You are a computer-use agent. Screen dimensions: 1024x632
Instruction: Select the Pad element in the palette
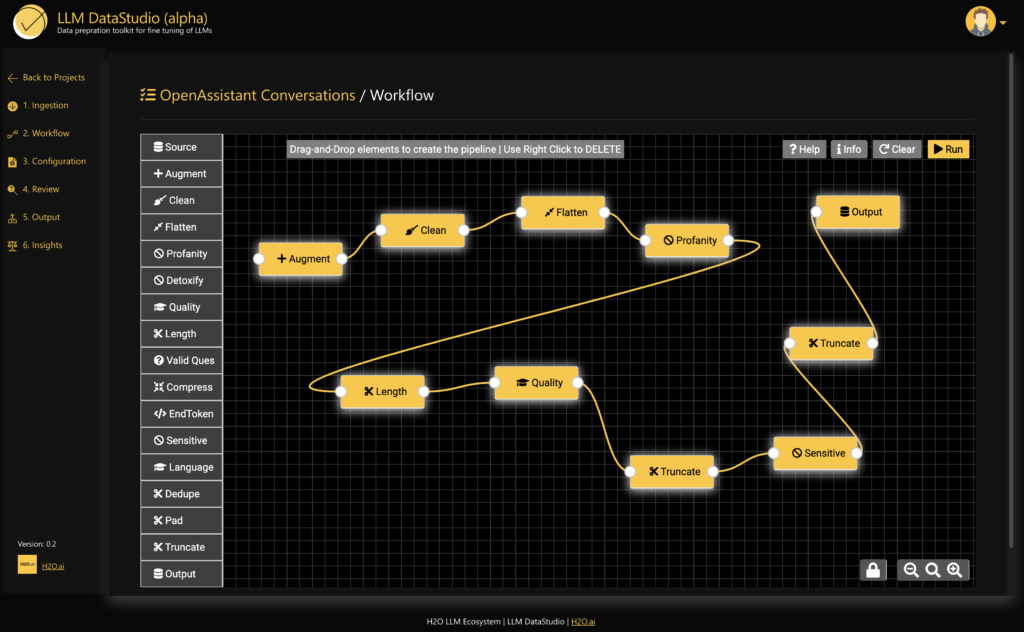click(x=181, y=520)
